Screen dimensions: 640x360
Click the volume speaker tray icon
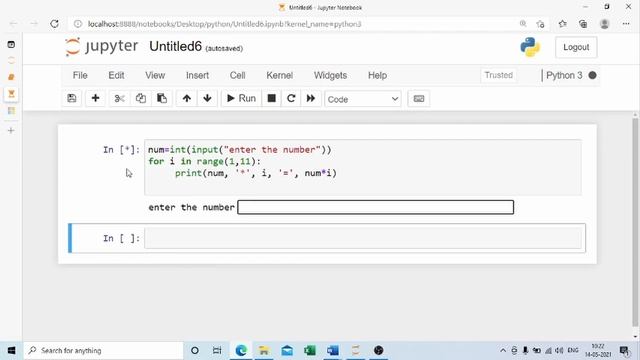[559, 350]
